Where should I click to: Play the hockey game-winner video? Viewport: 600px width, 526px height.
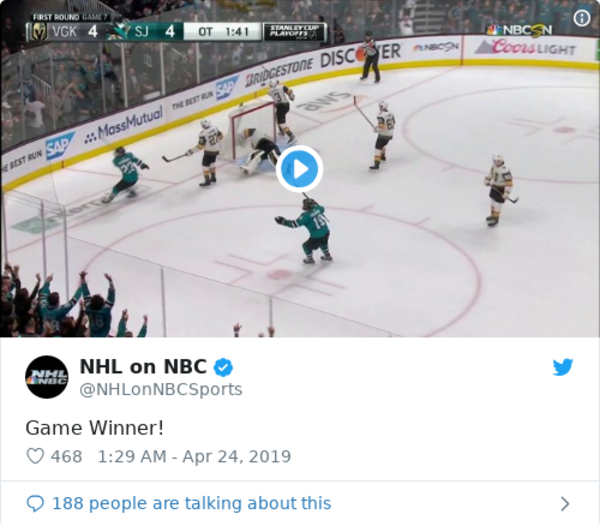(299, 169)
